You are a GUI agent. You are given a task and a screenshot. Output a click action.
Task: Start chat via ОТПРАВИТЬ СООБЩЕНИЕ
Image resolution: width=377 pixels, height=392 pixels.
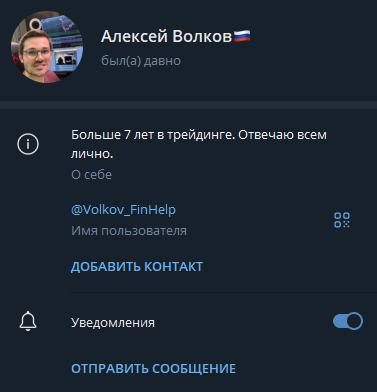point(153,369)
